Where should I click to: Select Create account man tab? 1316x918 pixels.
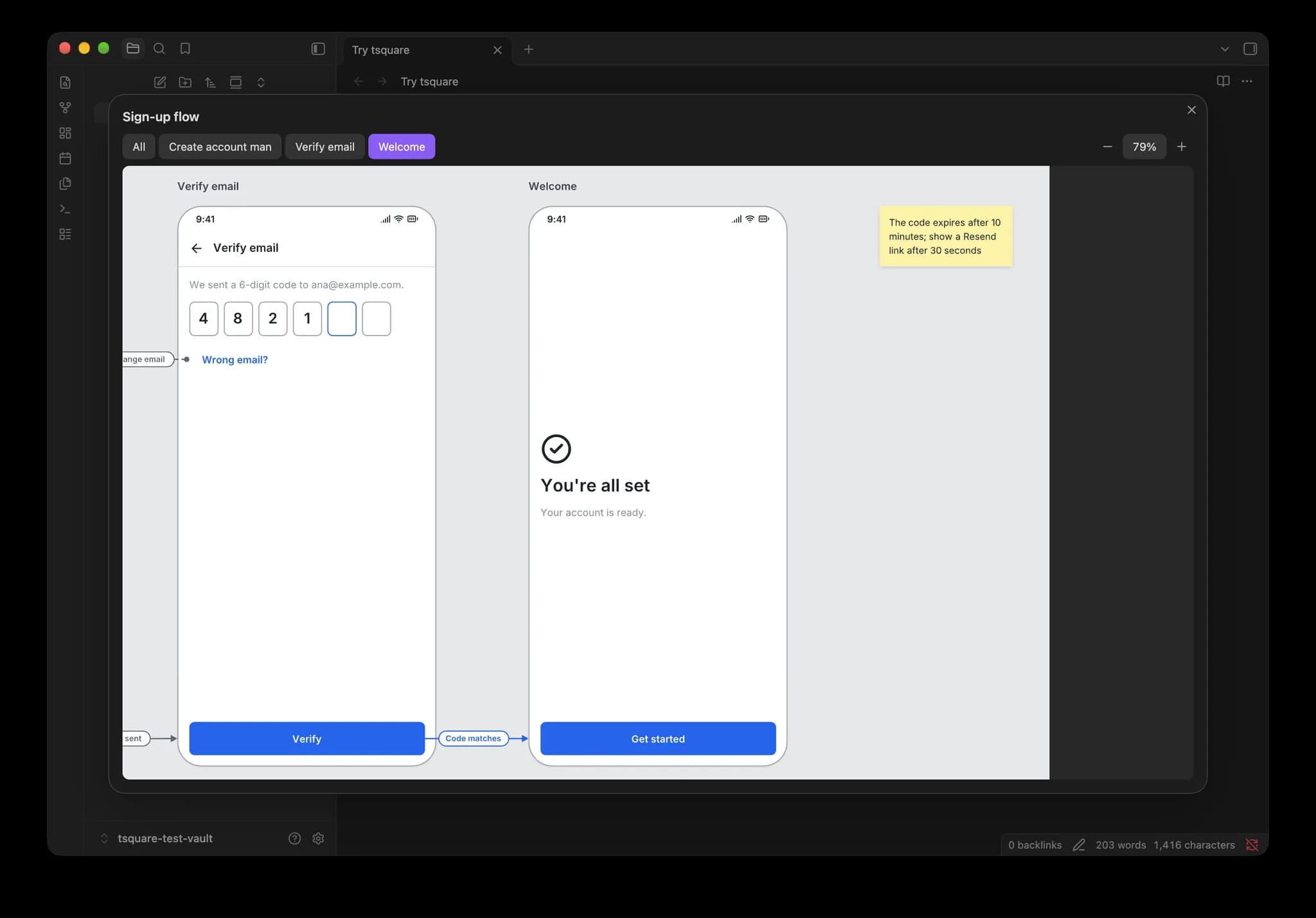coord(220,147)
